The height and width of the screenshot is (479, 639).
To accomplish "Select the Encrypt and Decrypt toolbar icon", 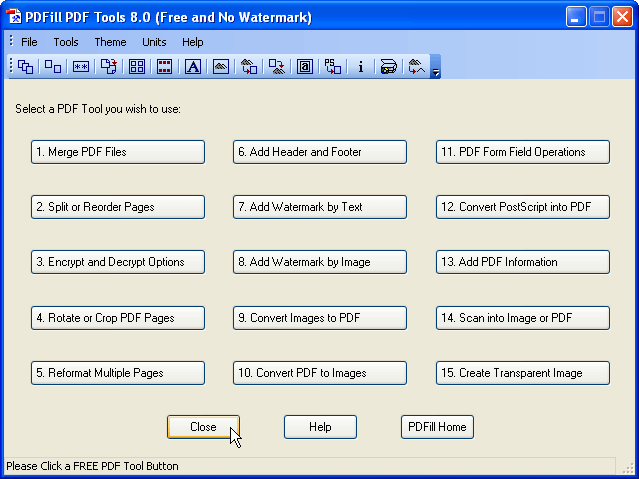I will coord(81,67).
